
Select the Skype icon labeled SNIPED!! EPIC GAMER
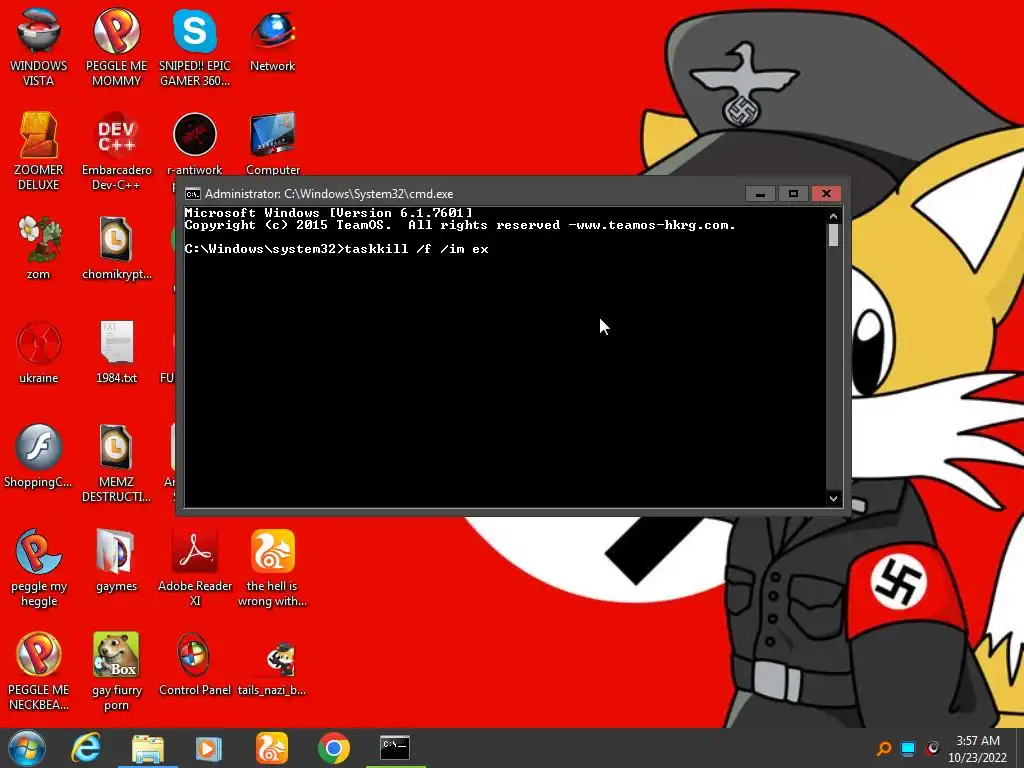[x=195, y=46]
